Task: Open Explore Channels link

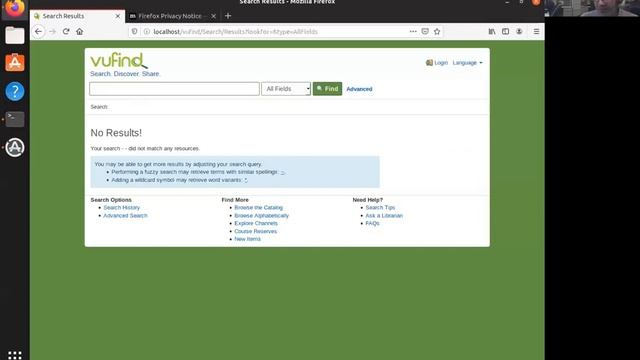Action: 256,223
